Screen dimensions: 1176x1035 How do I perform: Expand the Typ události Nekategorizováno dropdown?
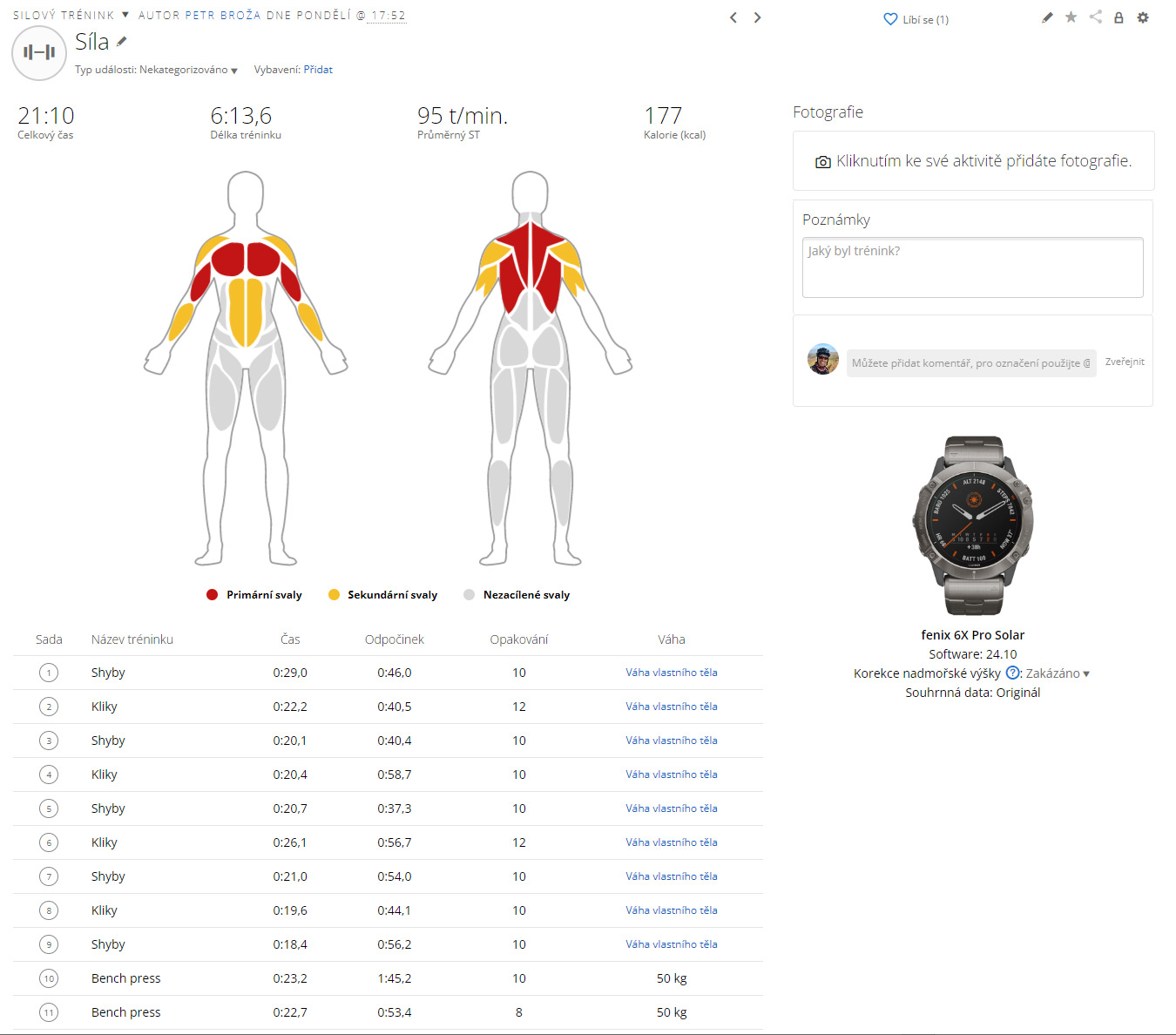234,71
